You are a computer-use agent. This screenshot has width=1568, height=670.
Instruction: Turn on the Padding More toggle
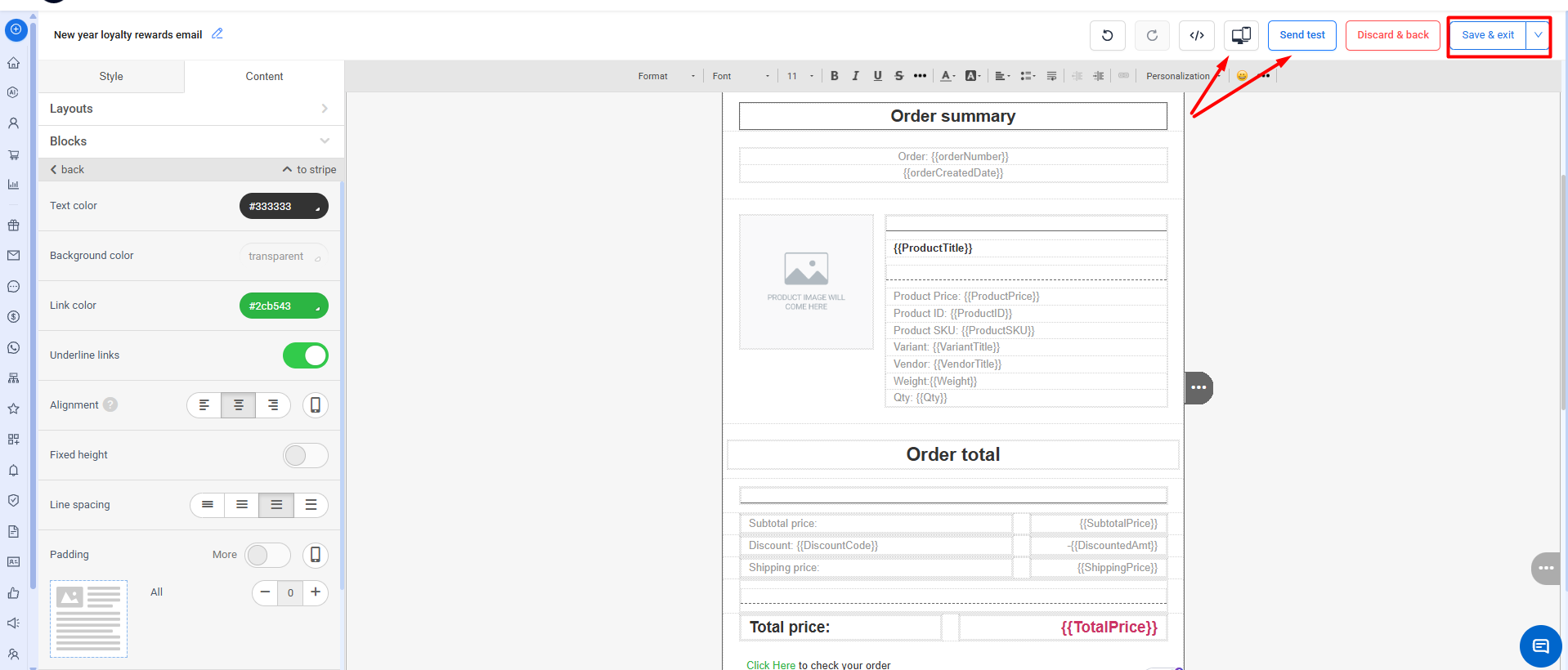[267, 555]
